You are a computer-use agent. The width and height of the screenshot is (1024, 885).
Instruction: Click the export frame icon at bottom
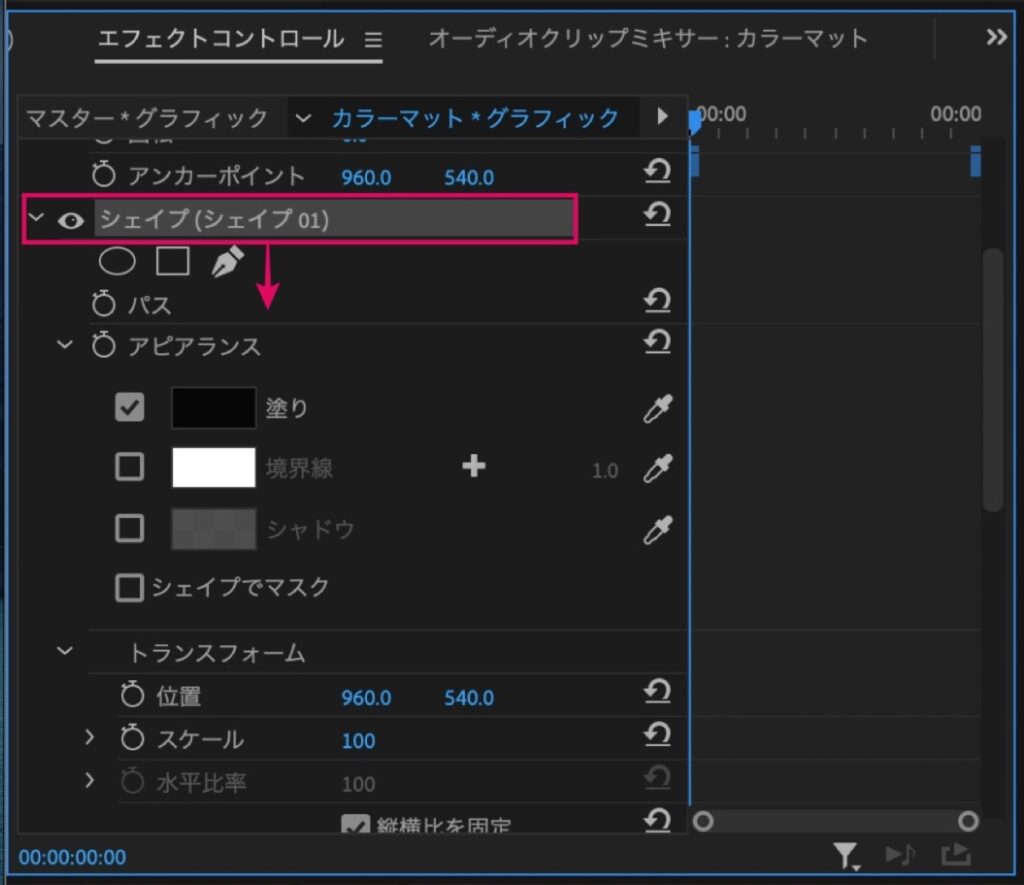956,854
